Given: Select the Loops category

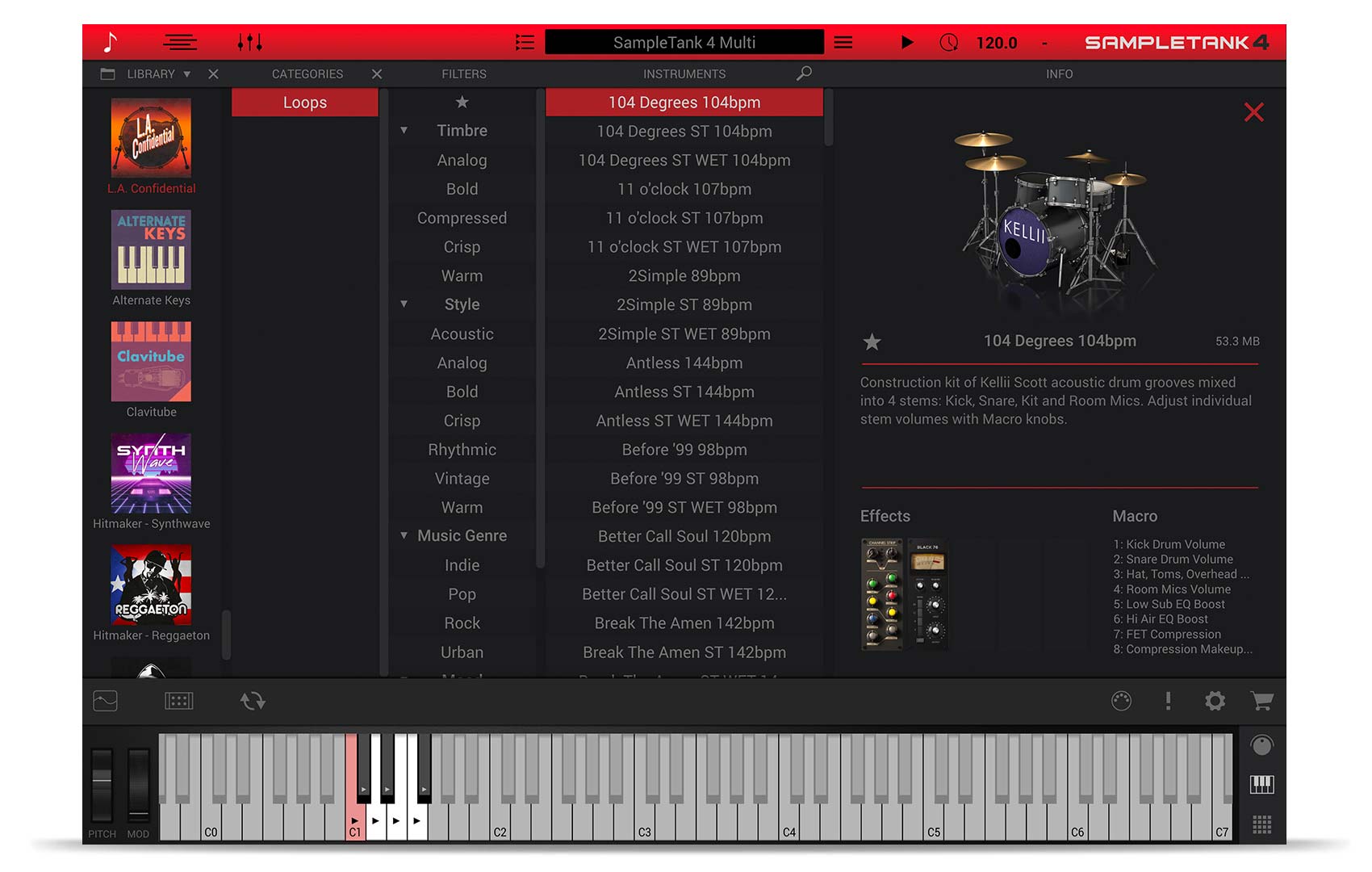Looking at the screenshot, I should (x=305, y=103).
